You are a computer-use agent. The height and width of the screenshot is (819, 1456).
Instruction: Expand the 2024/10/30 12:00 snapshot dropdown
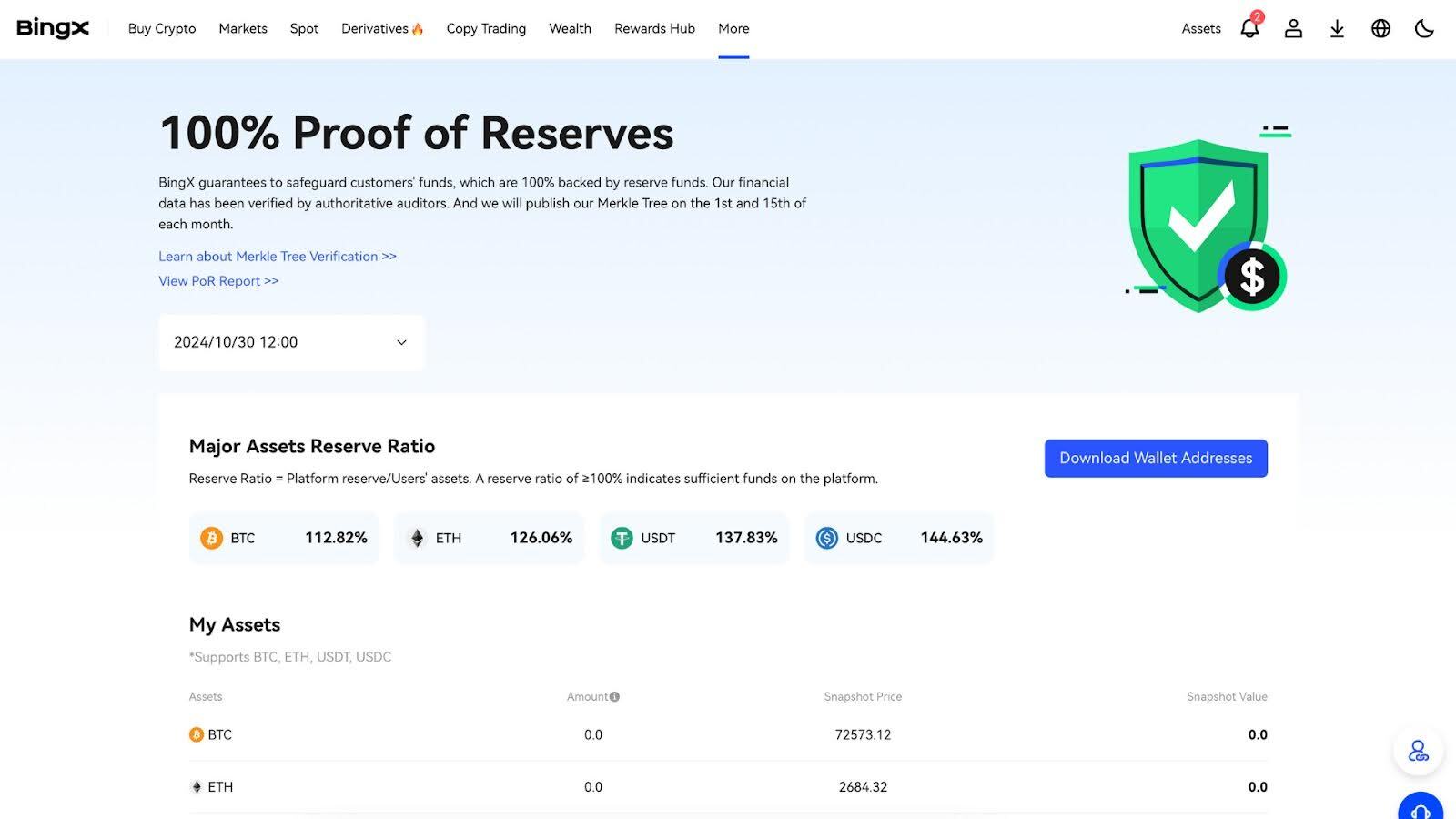(291, 342)
